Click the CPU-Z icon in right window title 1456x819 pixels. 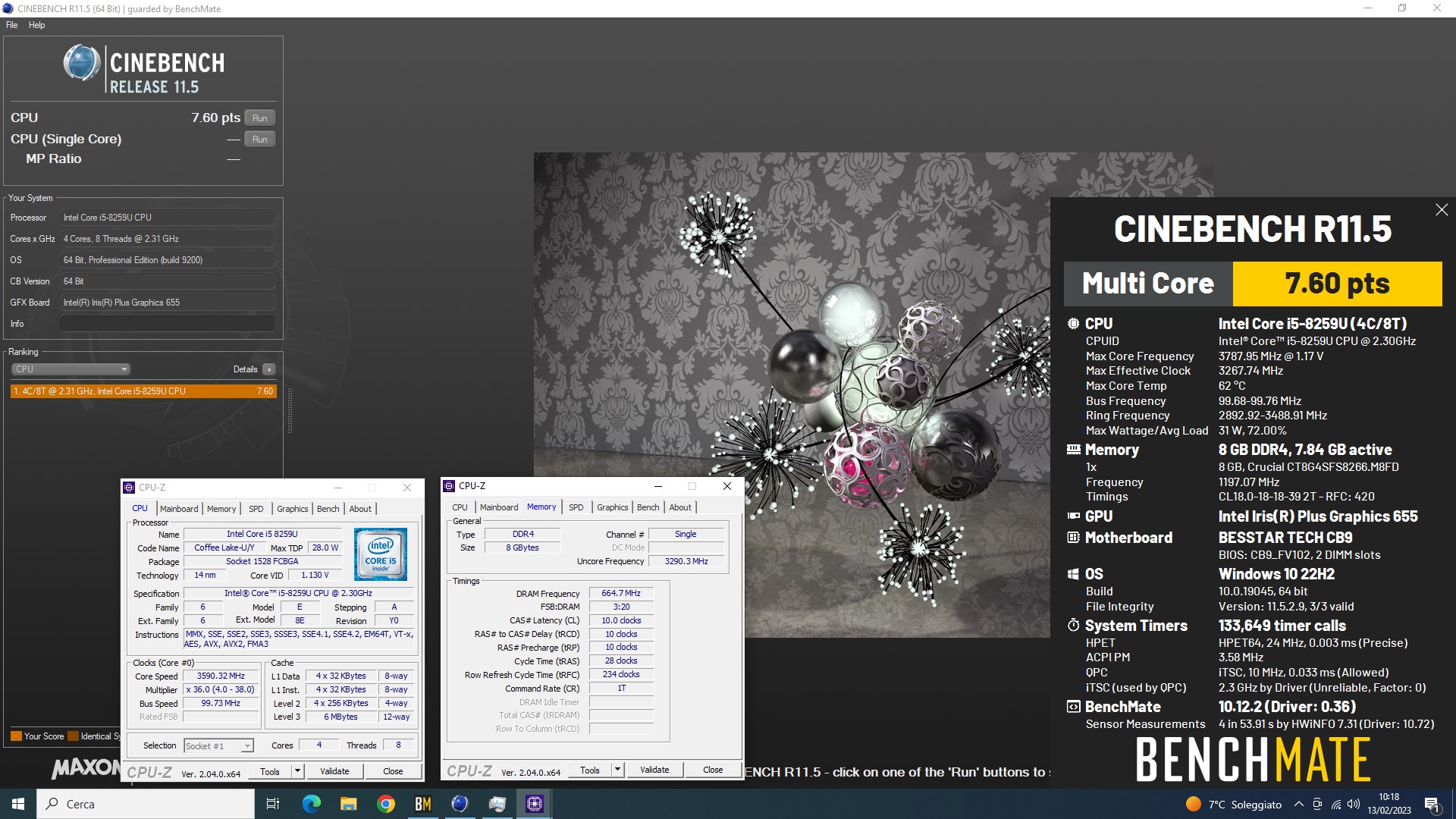450,486
